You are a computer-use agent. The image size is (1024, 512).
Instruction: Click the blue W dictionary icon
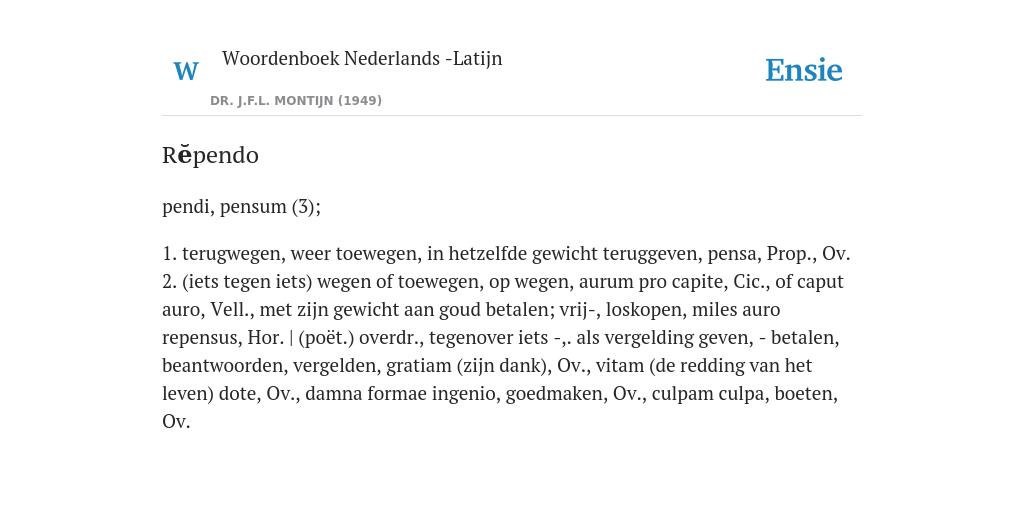pos(185,71)
